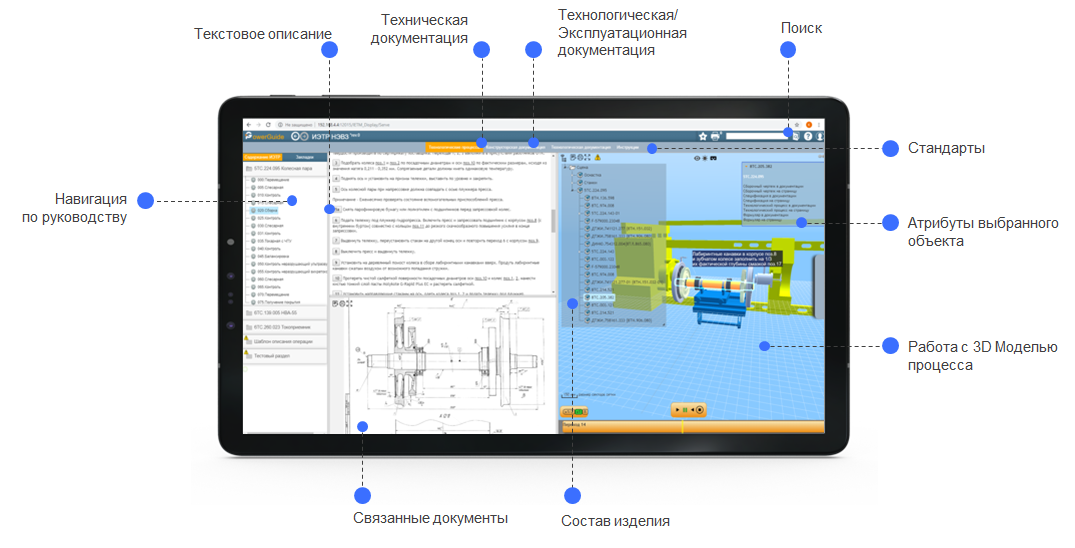Screen dimensions: 1075x548
Task: Open the help question mark icon
Action: 808,136
